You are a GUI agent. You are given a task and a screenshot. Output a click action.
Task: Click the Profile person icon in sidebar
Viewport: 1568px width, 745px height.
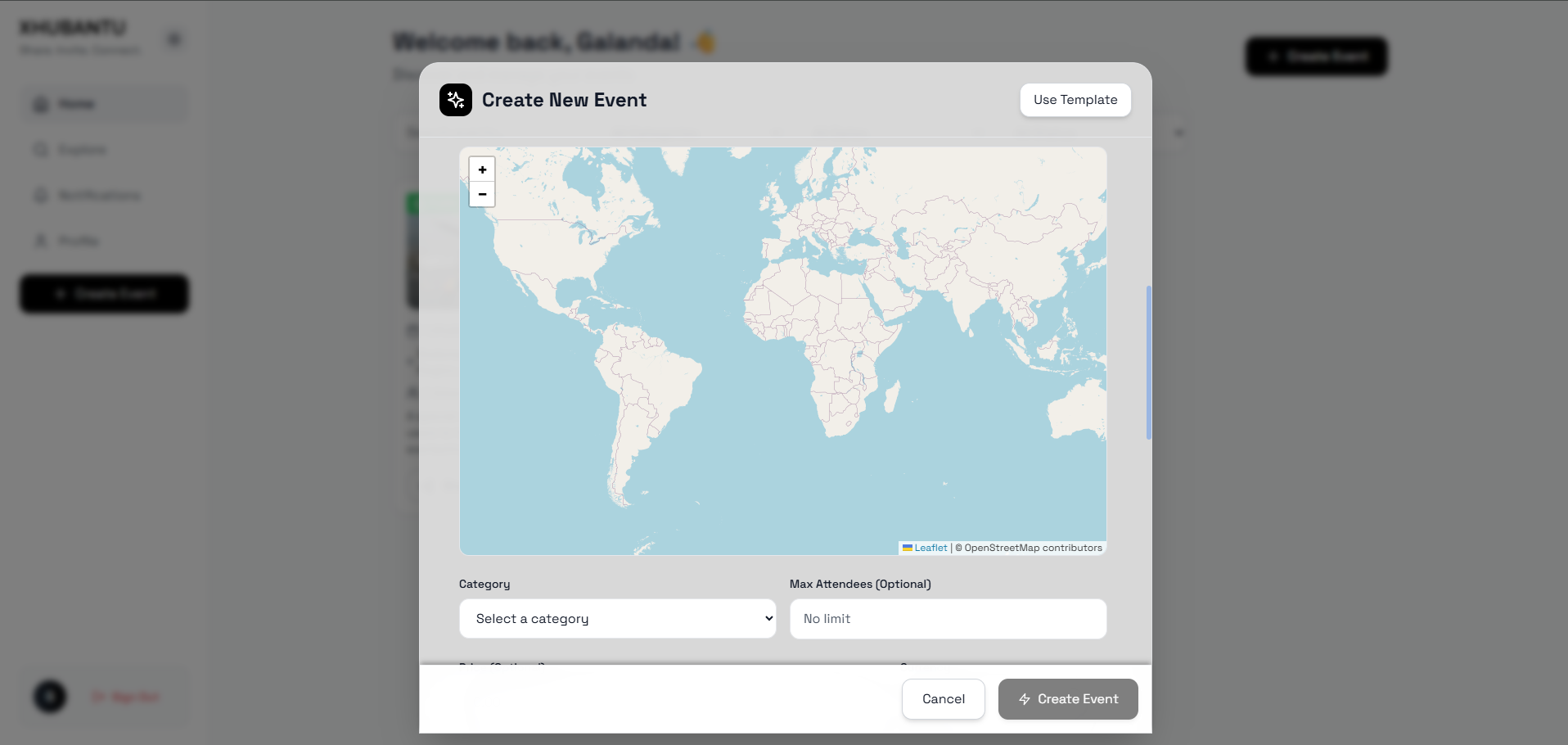[41, 241]
